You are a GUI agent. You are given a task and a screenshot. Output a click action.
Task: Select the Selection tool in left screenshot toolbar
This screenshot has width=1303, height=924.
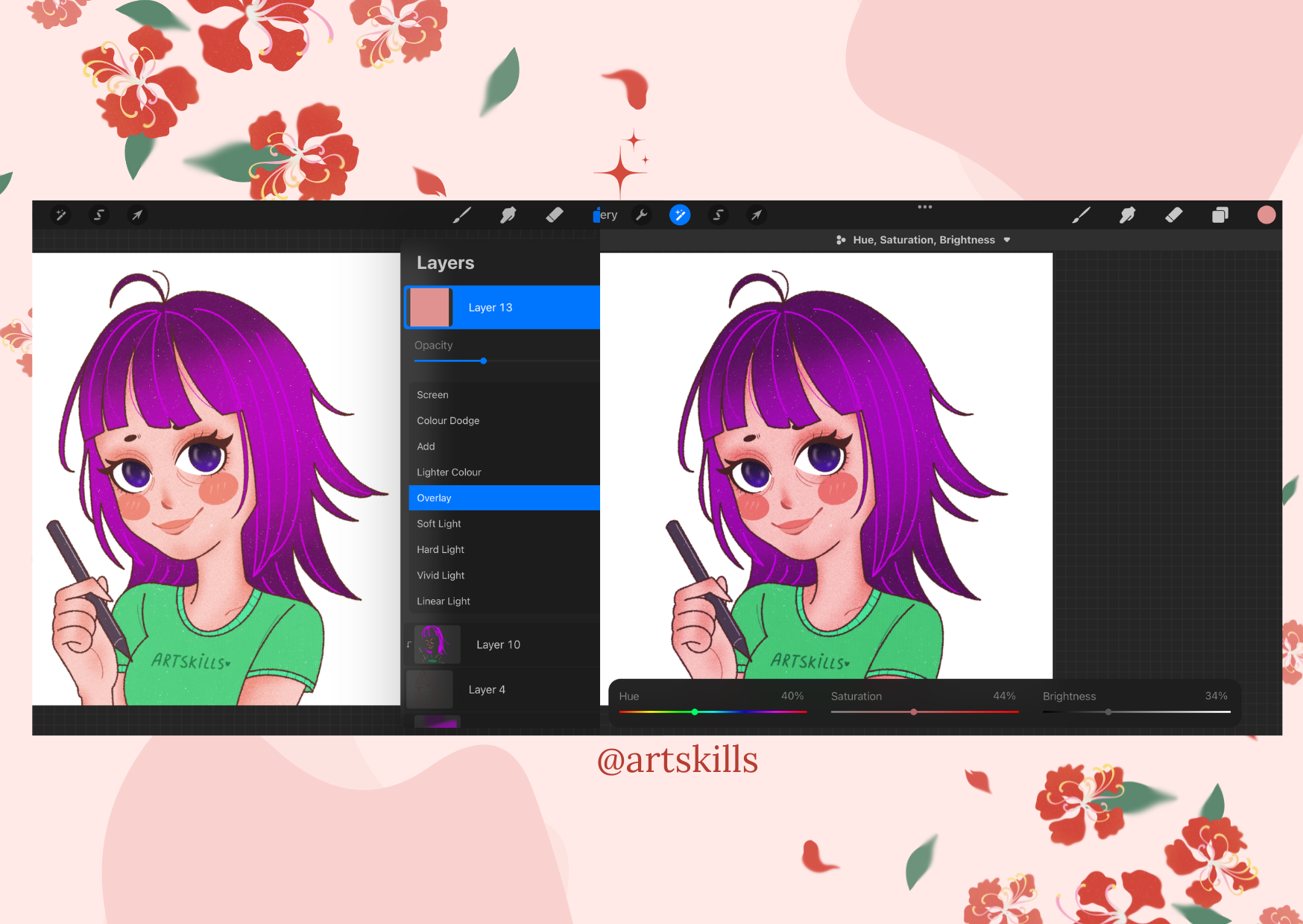pyautogui.click(x=99, y=215)
